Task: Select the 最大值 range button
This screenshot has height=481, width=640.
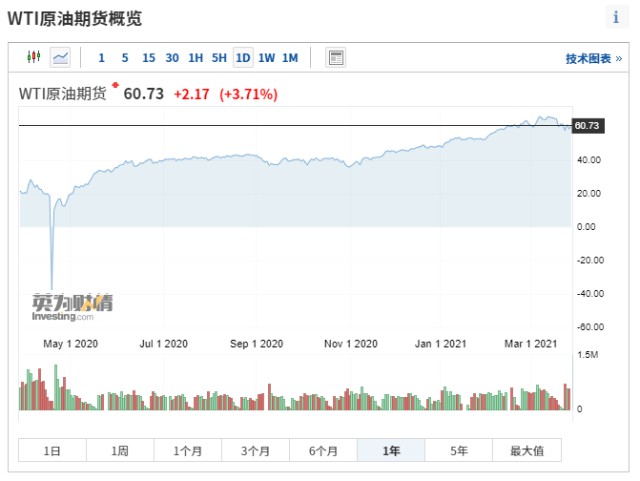Action: tap(527, 450)
